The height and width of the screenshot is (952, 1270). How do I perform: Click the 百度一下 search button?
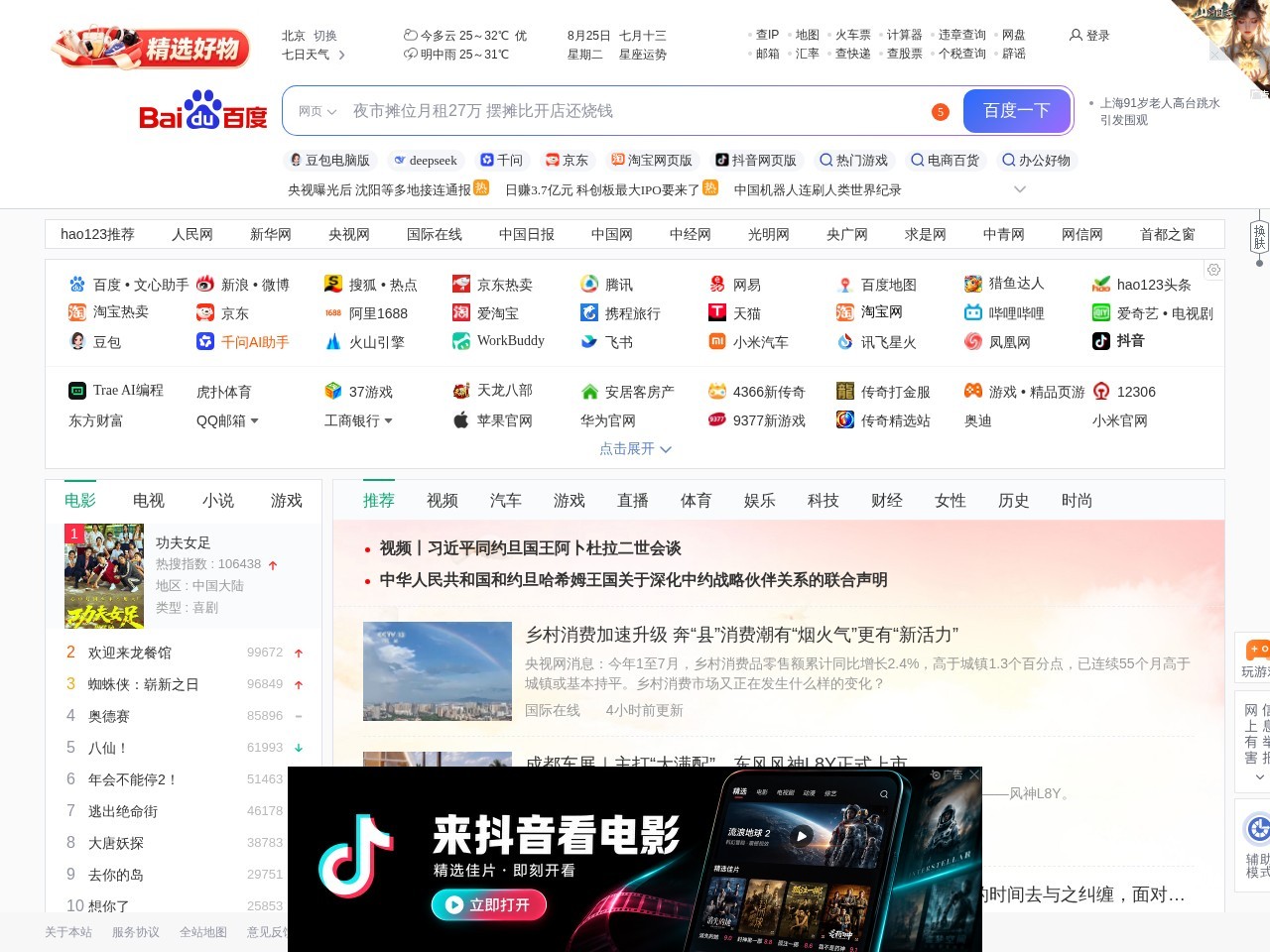1016,110
